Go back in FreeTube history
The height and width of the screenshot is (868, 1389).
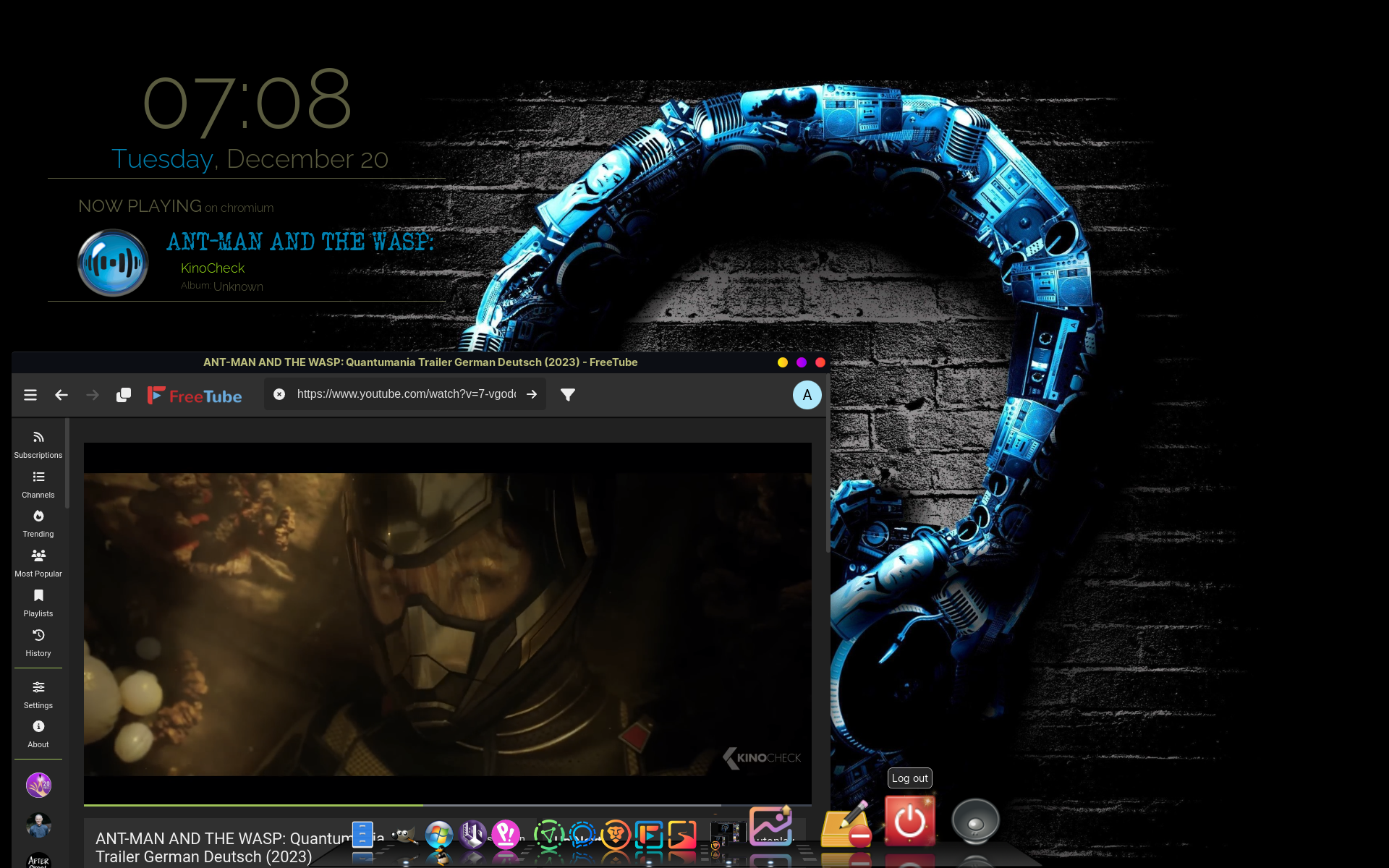coord(61,395)
